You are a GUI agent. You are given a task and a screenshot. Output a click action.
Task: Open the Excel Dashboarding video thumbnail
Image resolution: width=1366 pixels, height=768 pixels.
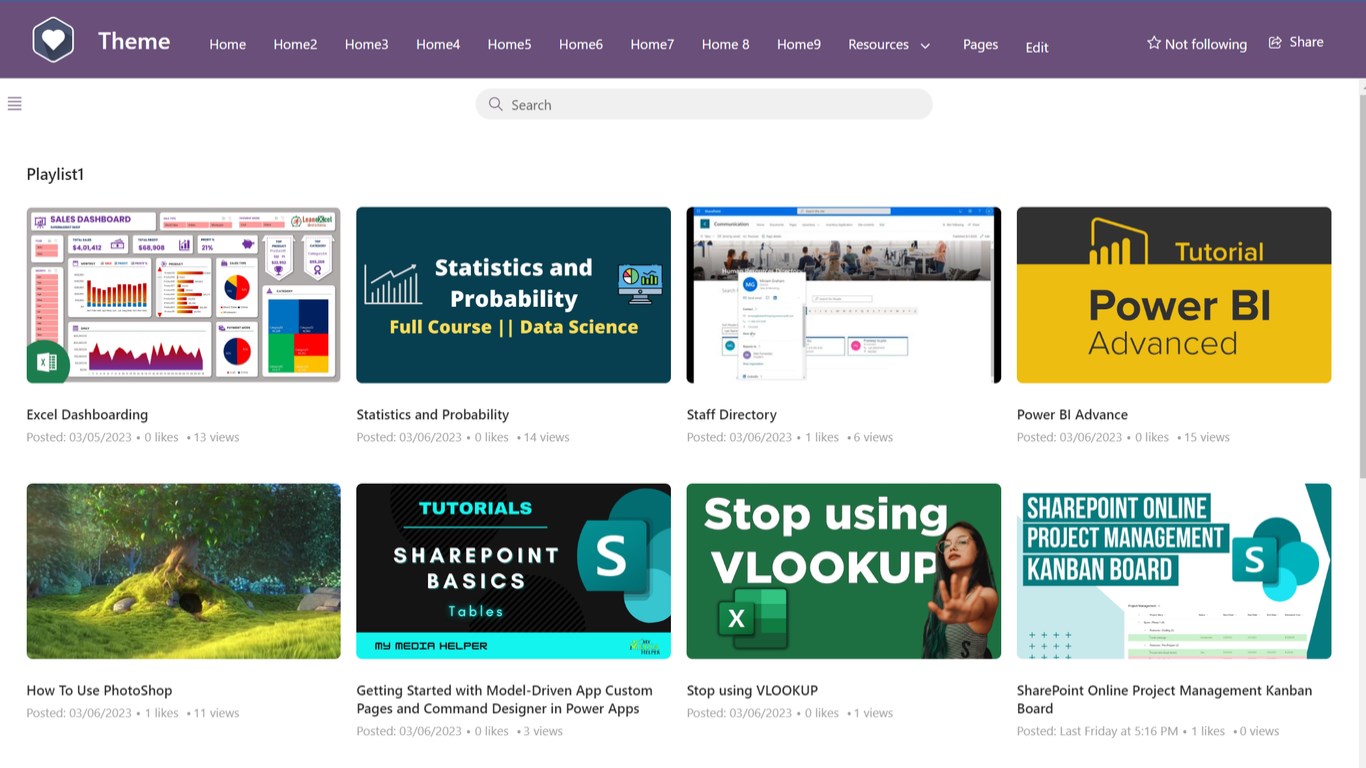(x=183, y=295)
